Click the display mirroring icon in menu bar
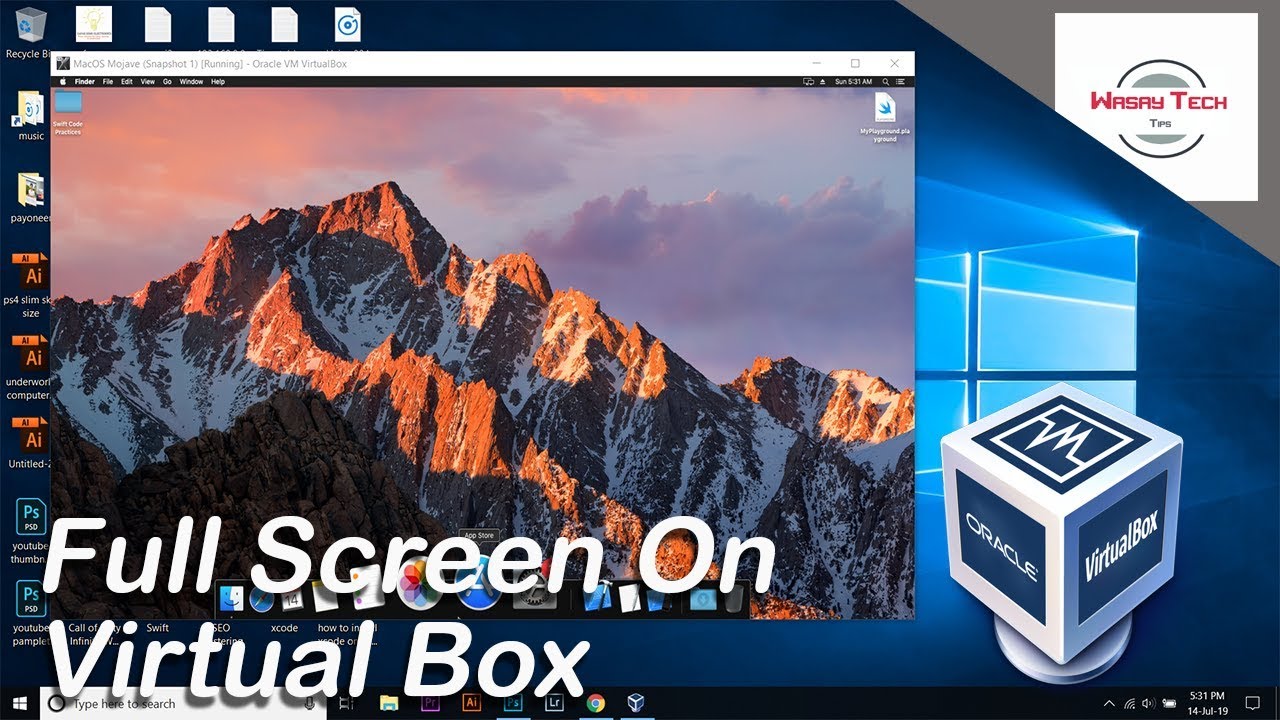Image resolution: width=1280 pixels, height=720 pixels. pyautogui.click(x=809, y=81)
